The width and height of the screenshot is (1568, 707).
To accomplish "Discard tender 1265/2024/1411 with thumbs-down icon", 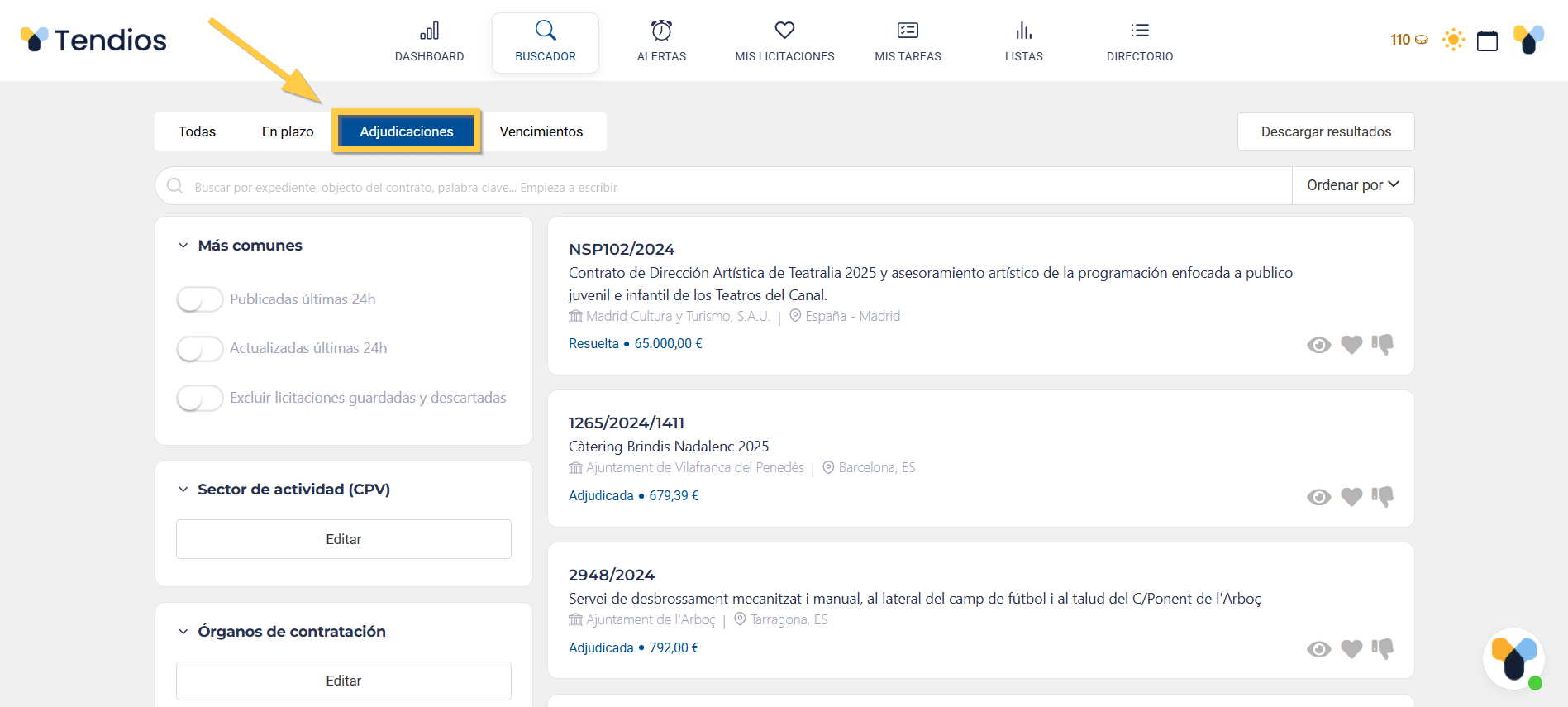I will pyautogui.click(x=1383, y=496).
